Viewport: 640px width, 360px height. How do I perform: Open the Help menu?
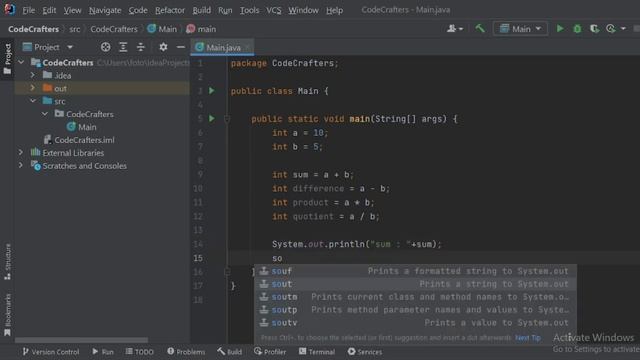[334, 10]
